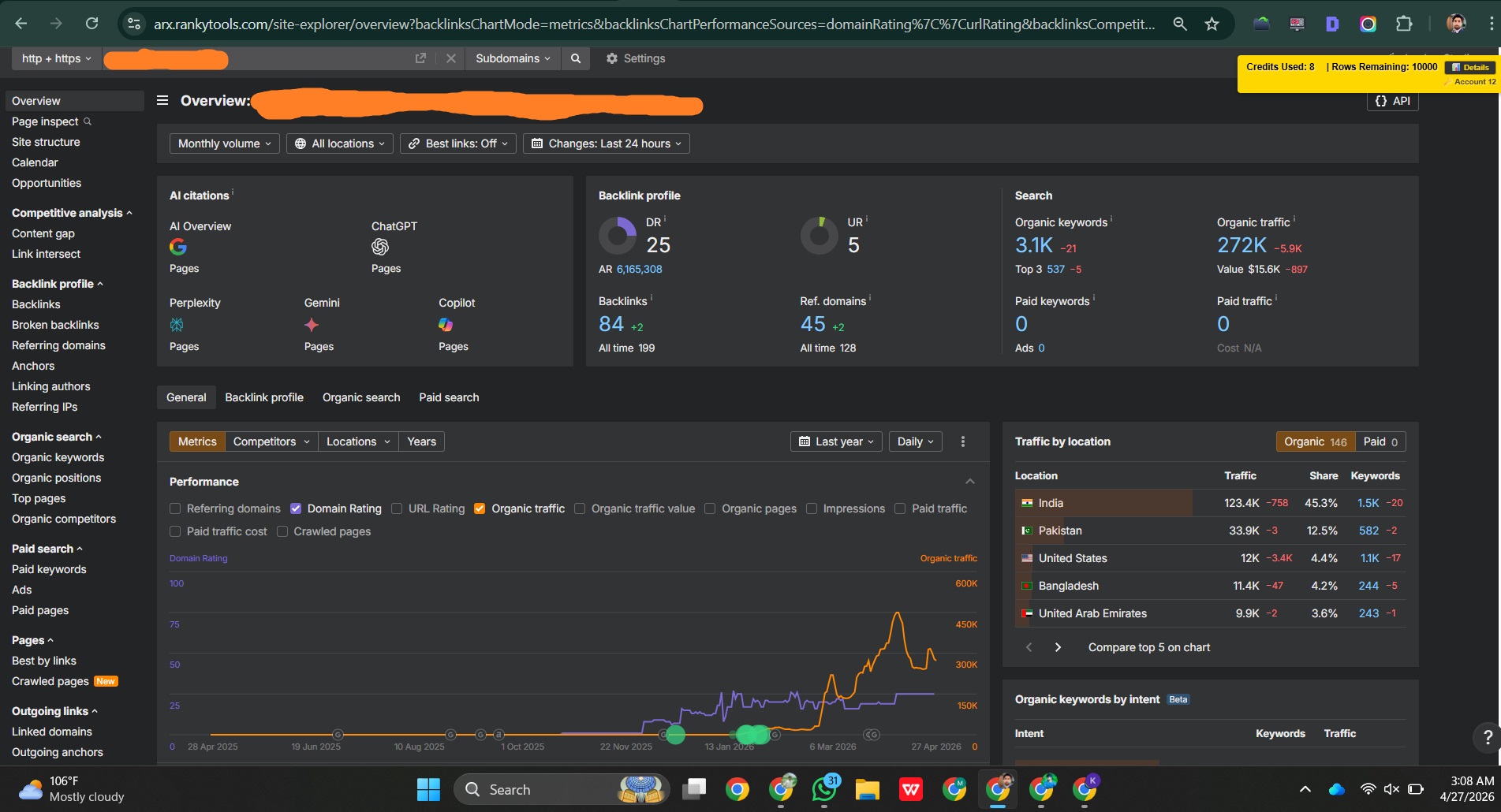Open the Last year date range dropdown
Screen dimensions: 1501x812
tap(836, 441)
